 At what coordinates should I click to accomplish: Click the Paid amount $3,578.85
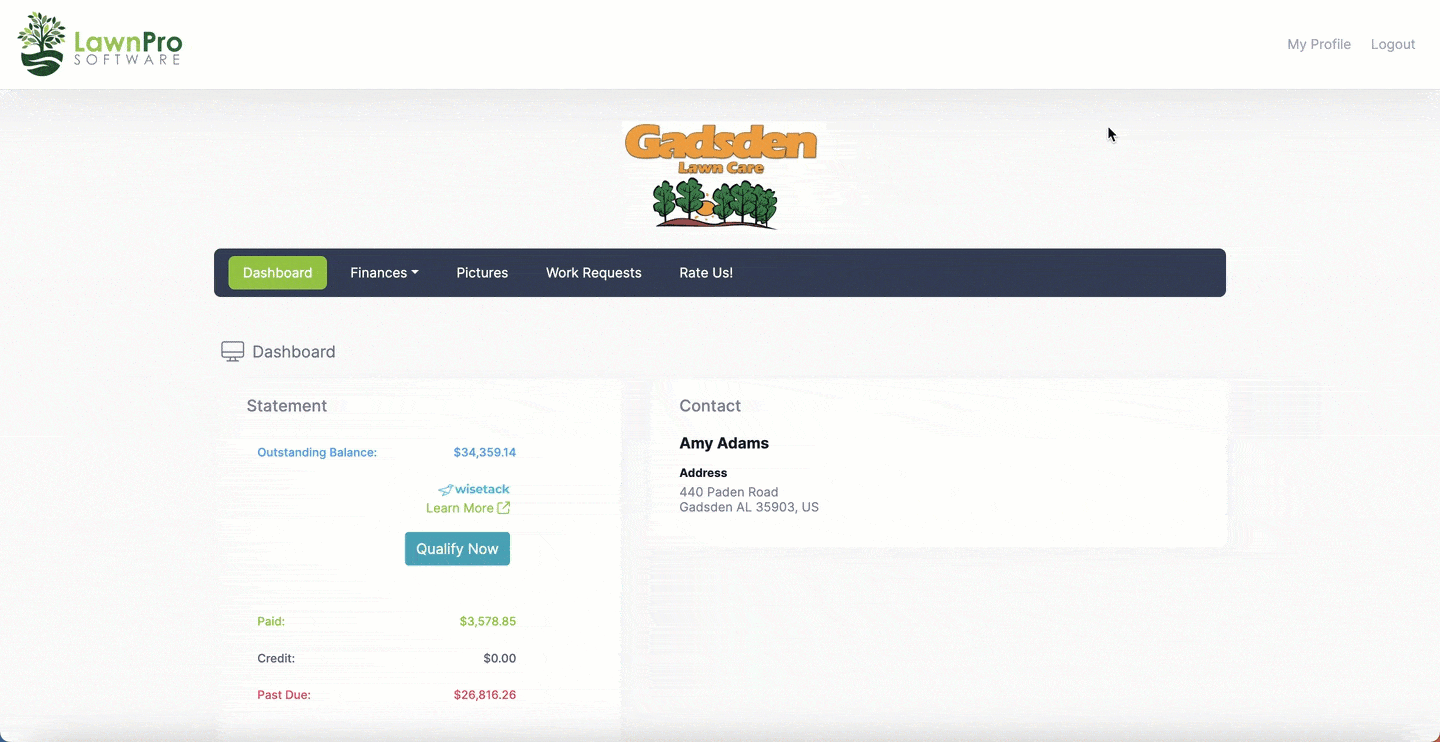[x=488, y=622]
